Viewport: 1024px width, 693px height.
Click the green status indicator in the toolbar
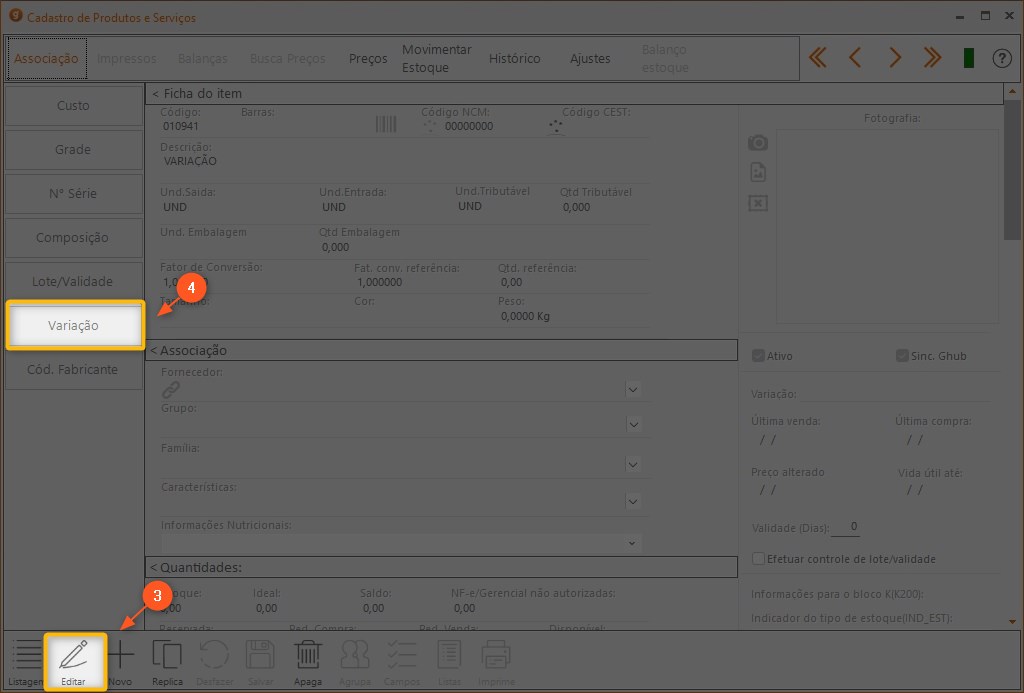click(968, 58)
